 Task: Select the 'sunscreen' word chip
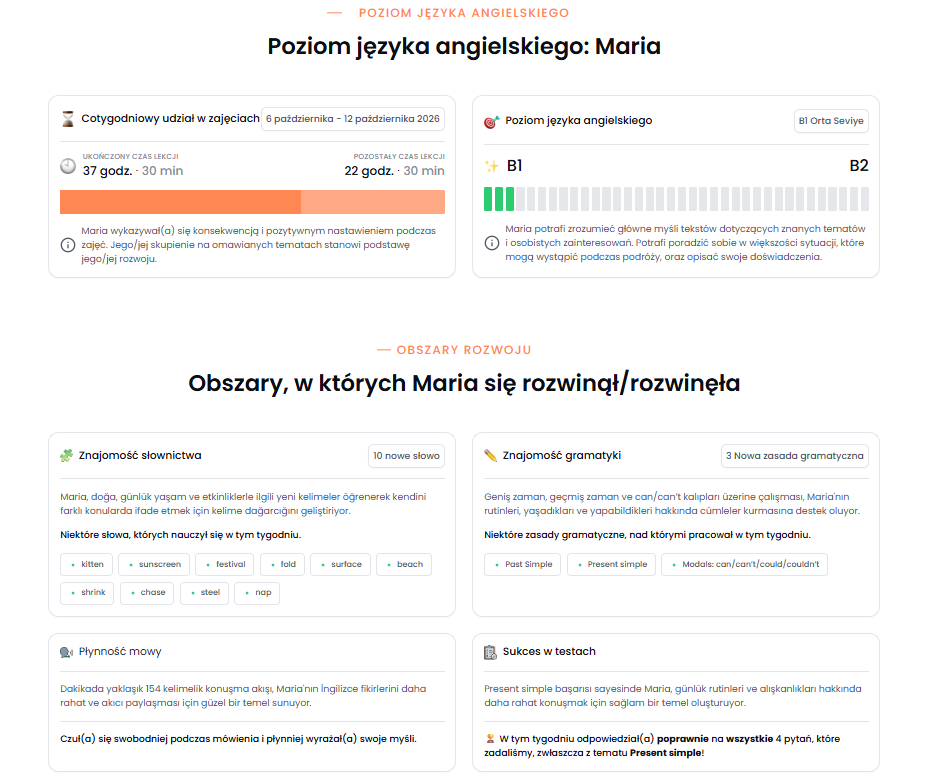154,565
